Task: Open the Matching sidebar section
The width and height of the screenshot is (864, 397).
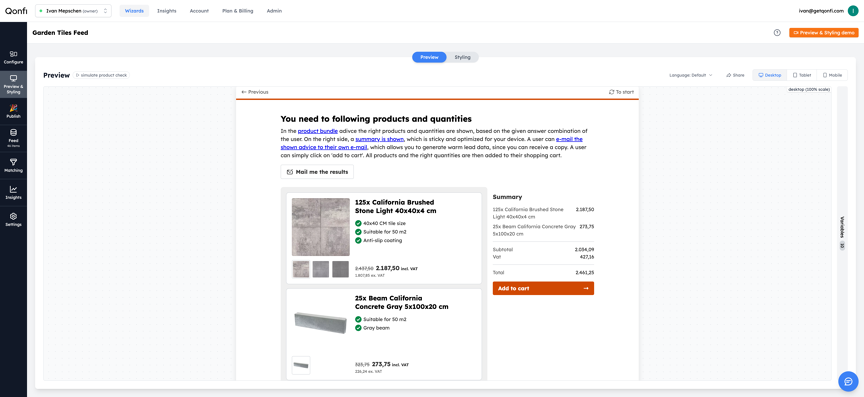Action: tap(13, 165)
